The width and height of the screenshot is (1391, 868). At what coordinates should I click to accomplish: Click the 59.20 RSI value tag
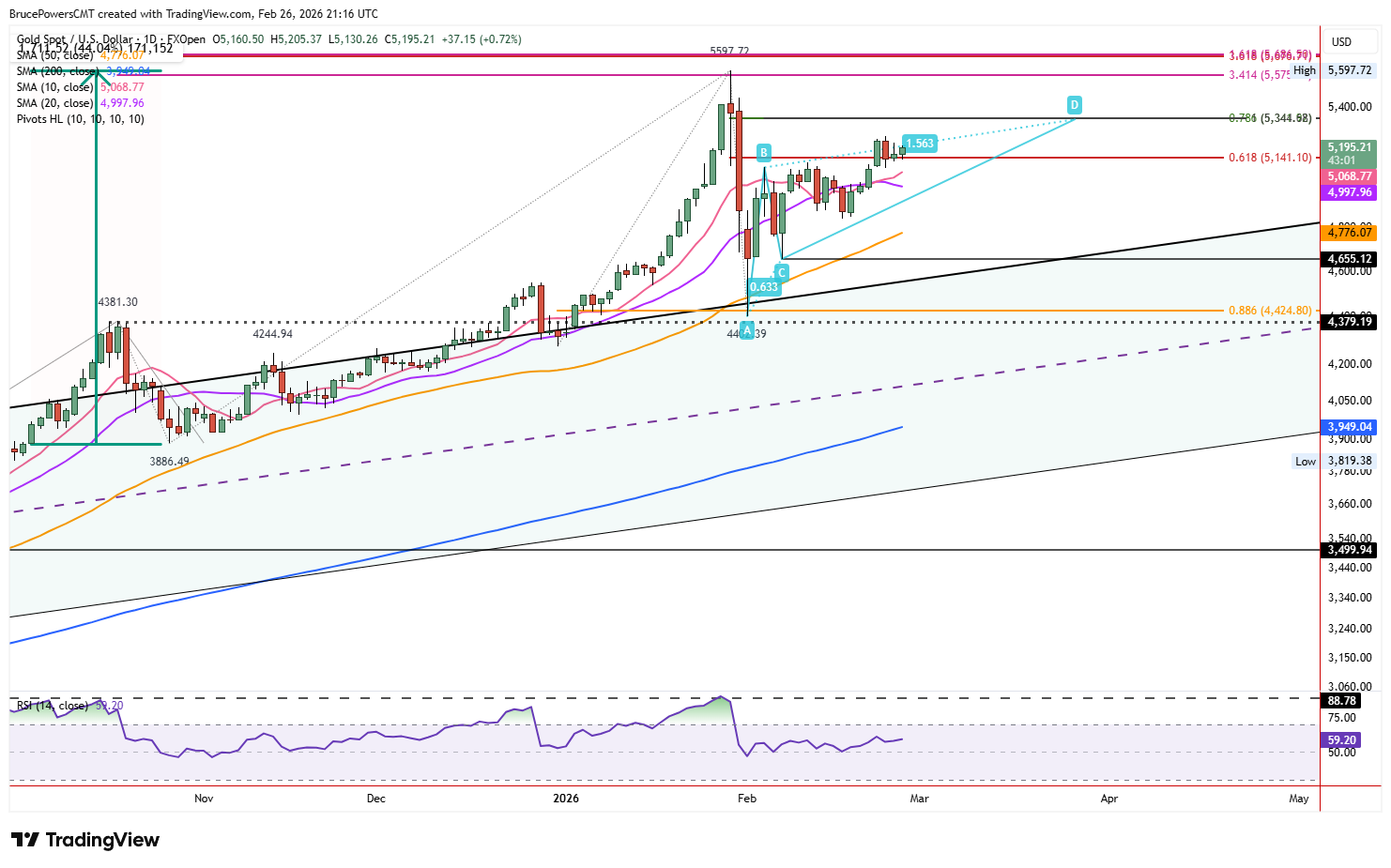(1342, 740)
